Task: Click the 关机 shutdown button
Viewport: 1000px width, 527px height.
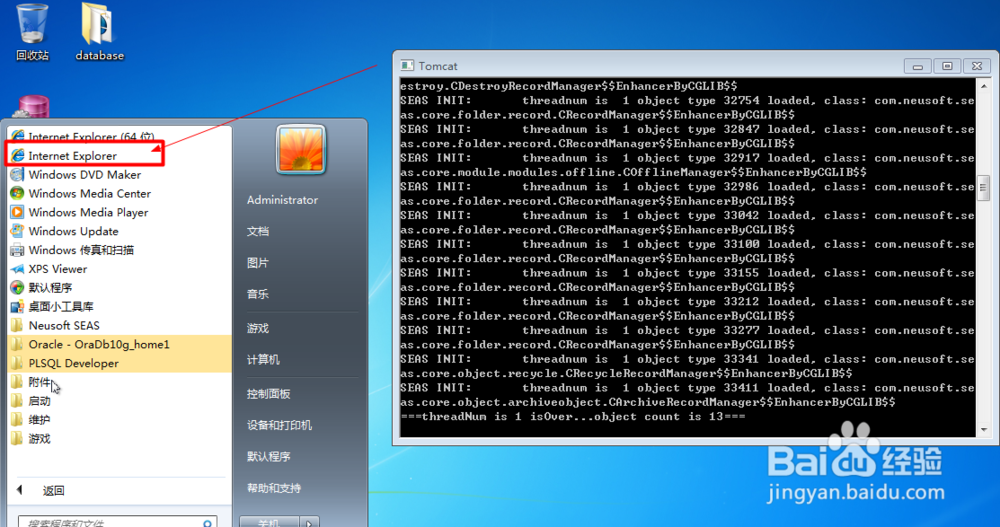Action: 269,522
